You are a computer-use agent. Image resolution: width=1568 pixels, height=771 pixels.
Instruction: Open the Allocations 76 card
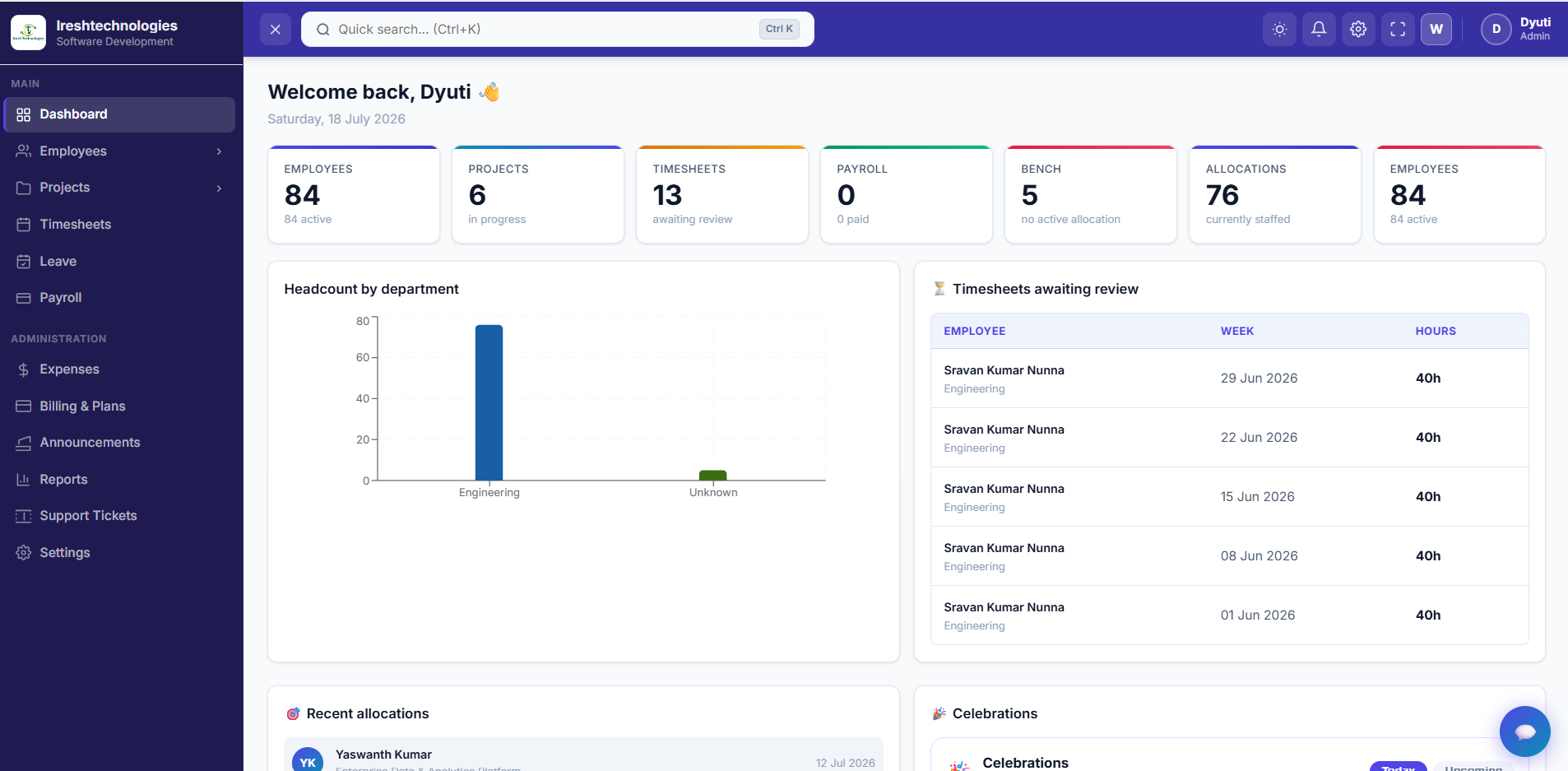[x=1275, y=194]
